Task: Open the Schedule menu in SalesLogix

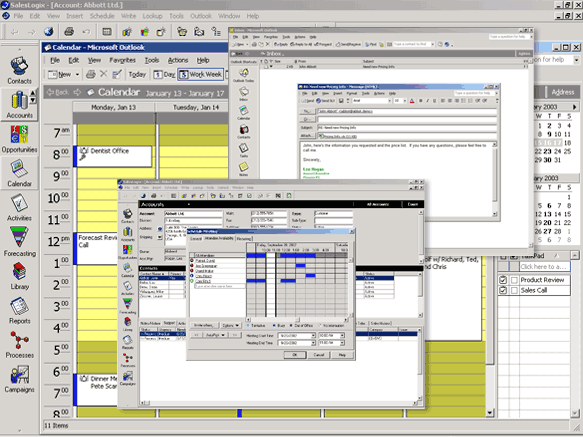Action: coord(102,16)
